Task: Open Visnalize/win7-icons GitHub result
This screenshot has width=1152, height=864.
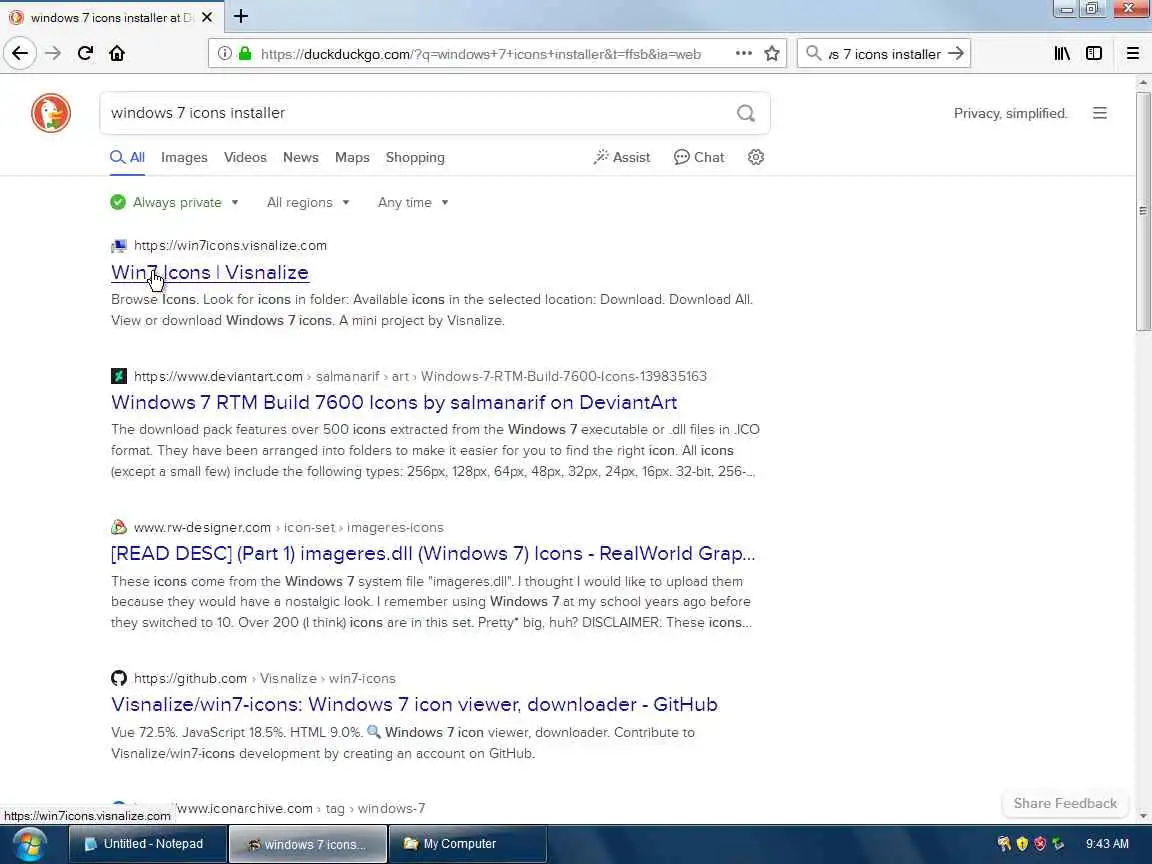Action: pos(414,705)
